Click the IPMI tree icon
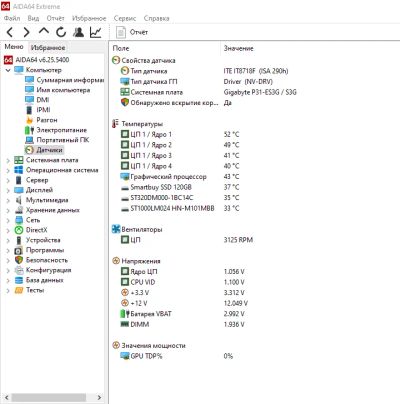 29,110
